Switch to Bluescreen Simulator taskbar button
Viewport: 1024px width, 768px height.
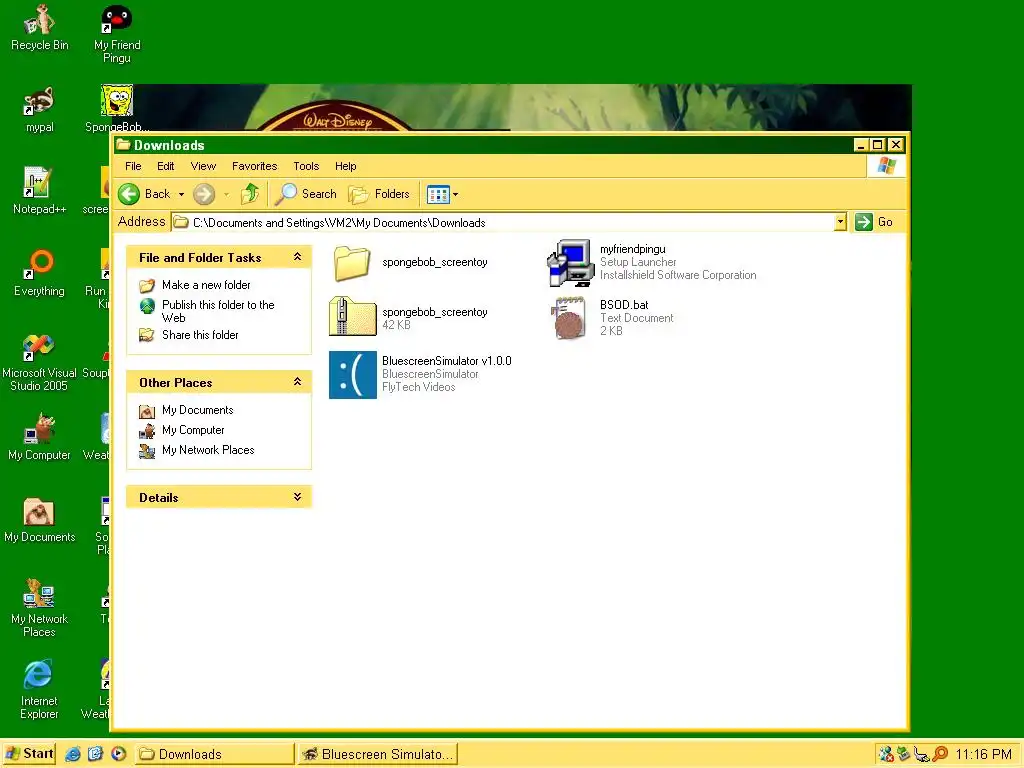point(377,754)
